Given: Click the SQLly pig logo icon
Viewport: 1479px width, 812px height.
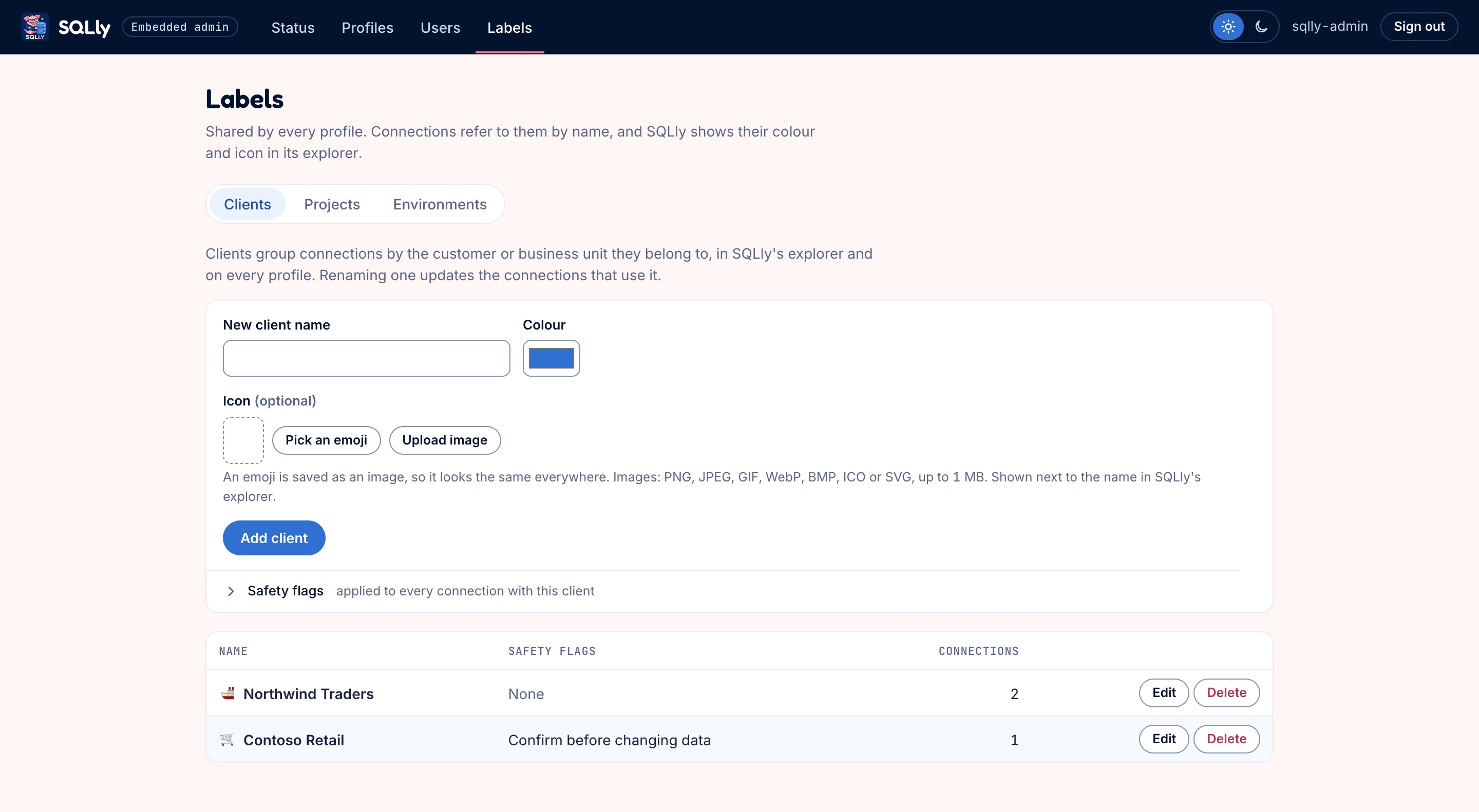Looking at the screenshot, I should 34,27.
